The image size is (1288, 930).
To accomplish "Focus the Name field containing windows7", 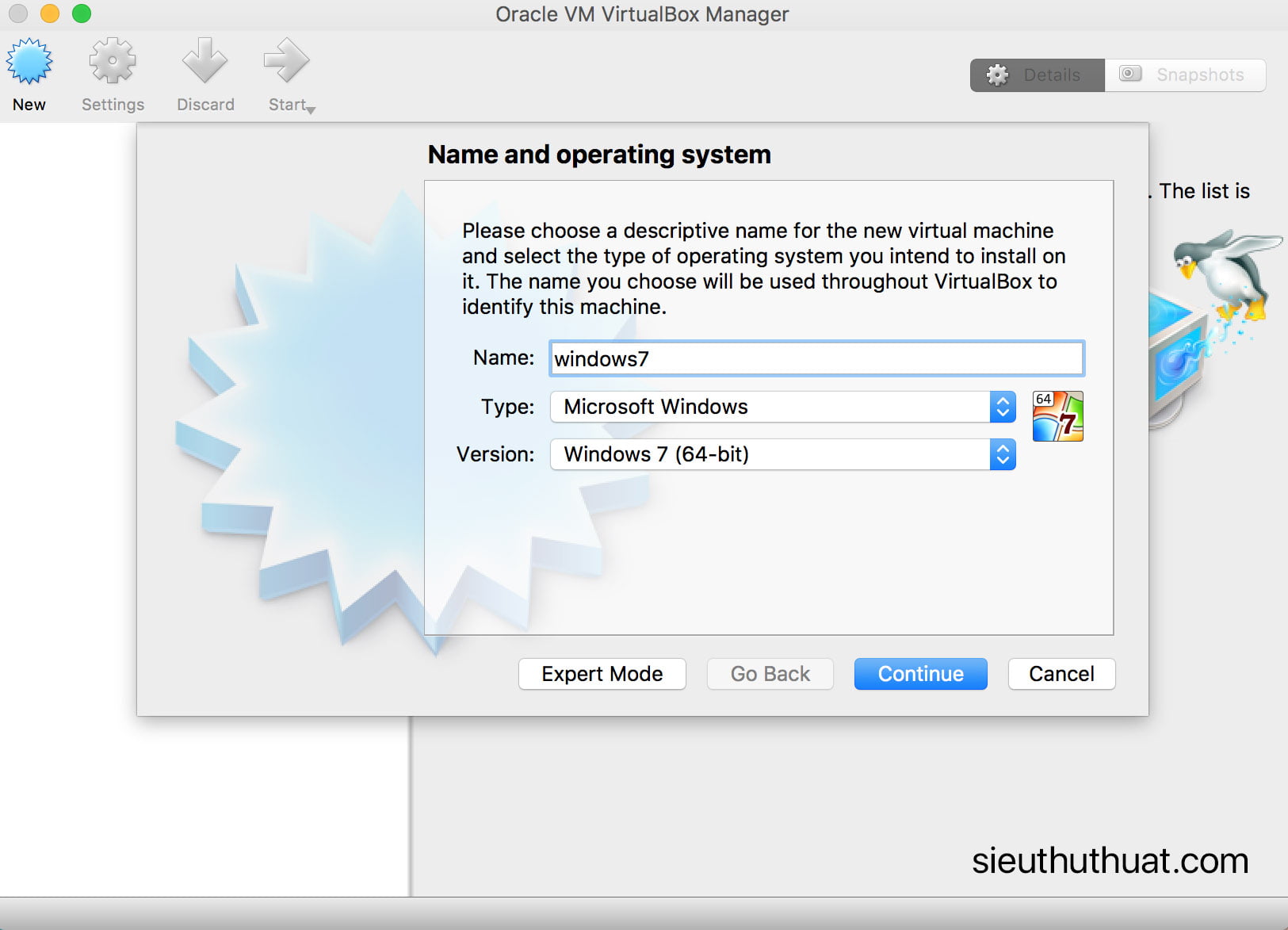I will 816,359.
